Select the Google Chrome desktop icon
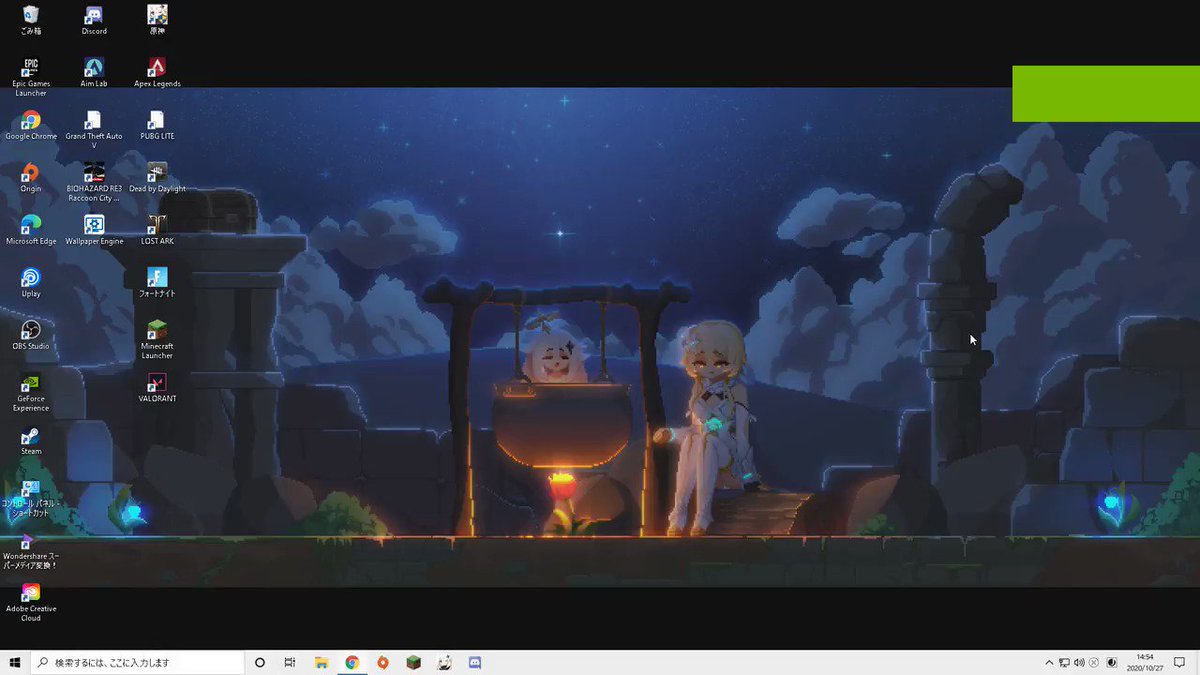1200x675 pixels. [31, 125]
